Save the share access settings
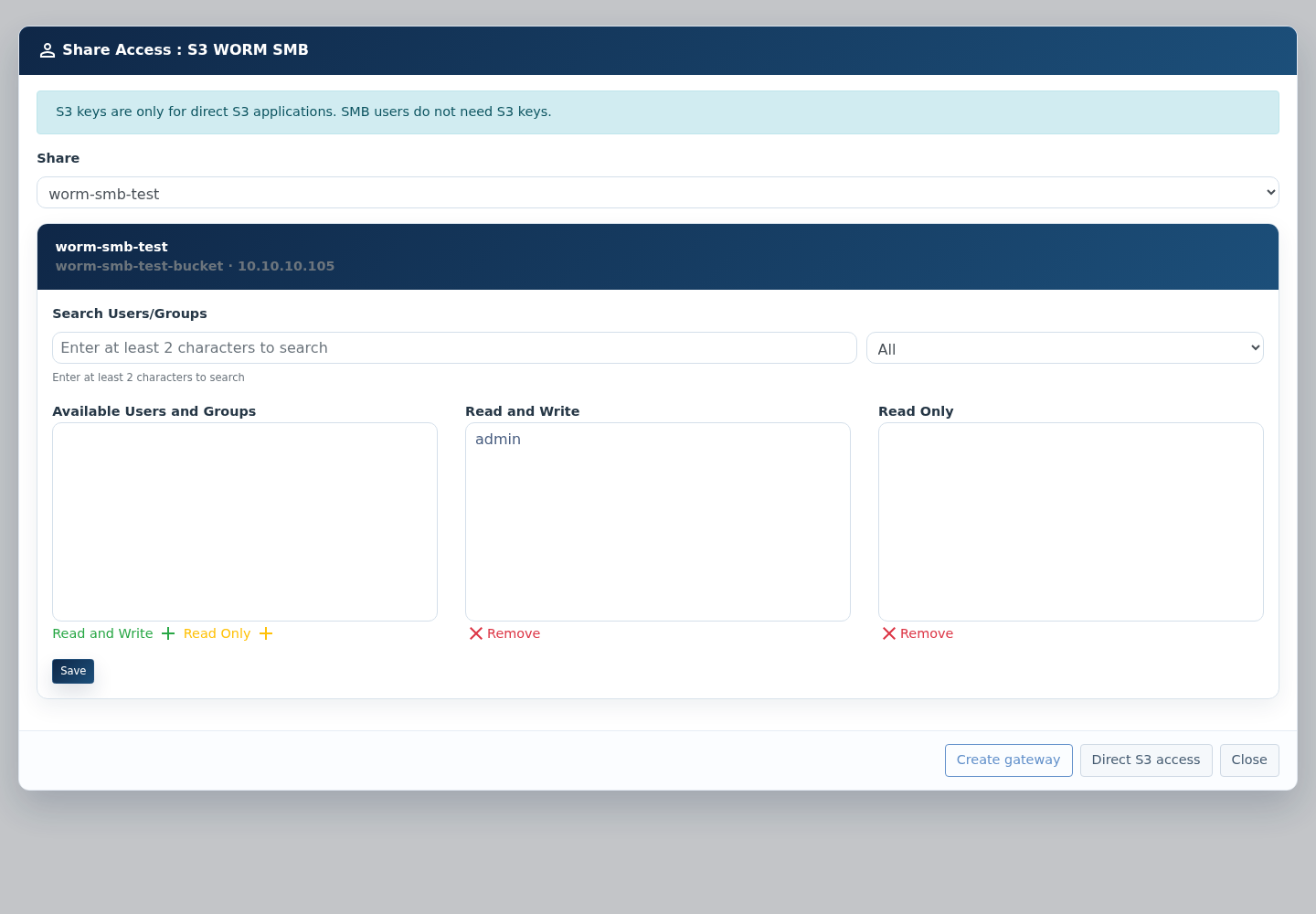Image resolution: width=1316 pixels, height=914 pixels. (73, 671)
